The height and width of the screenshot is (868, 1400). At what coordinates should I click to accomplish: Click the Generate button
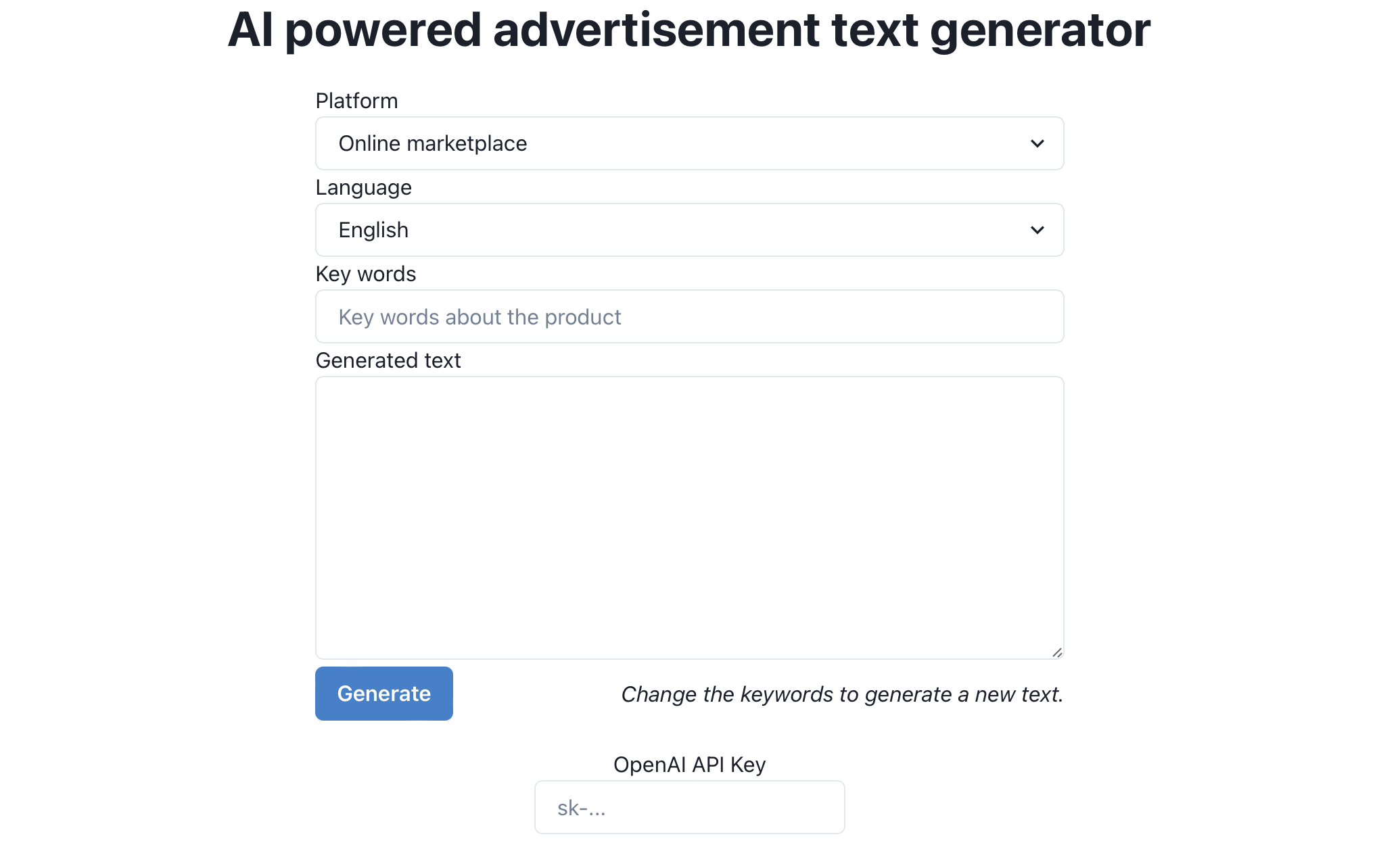pos(383,693)
